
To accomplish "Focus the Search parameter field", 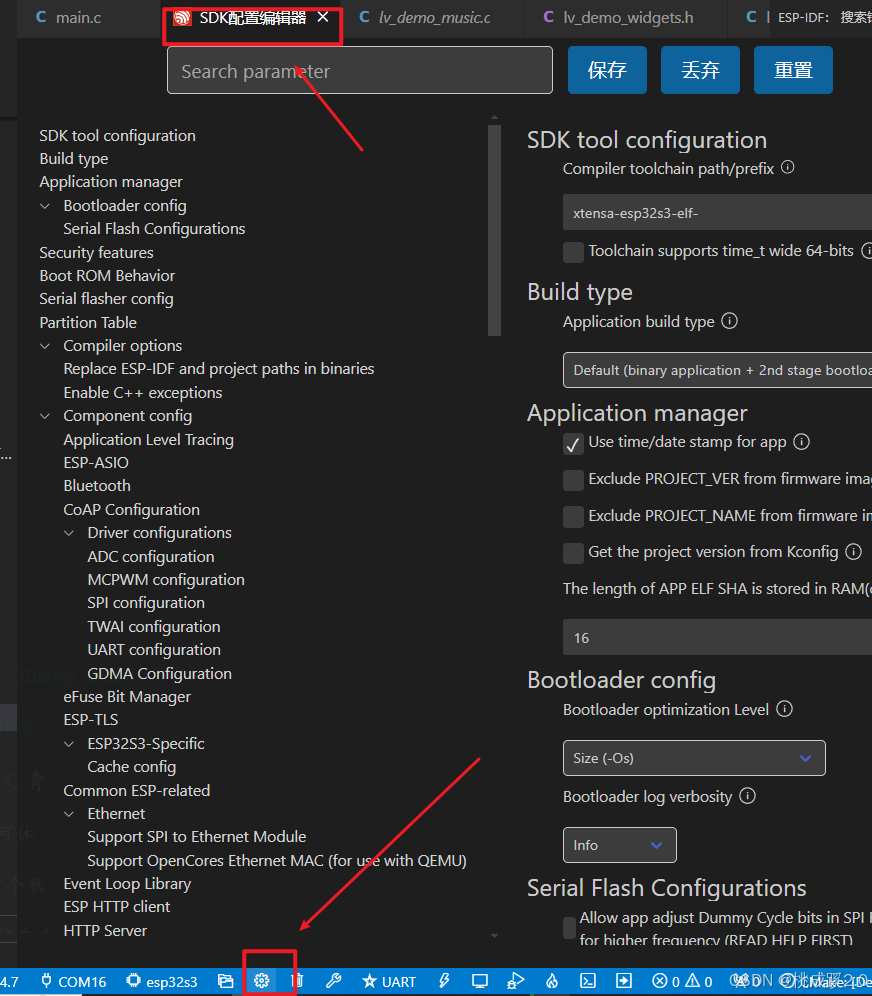I will coord(359,71).
